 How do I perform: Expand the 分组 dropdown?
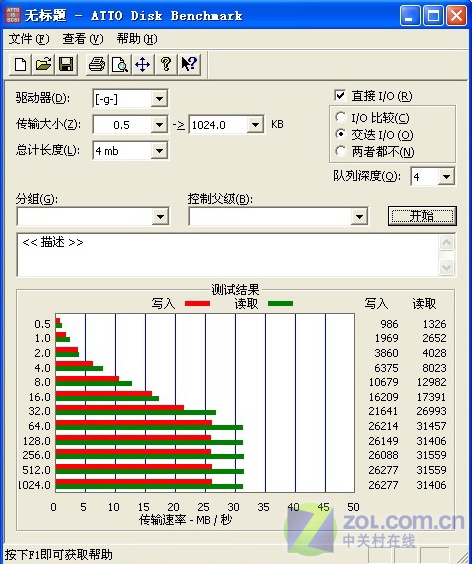point(160,217)
